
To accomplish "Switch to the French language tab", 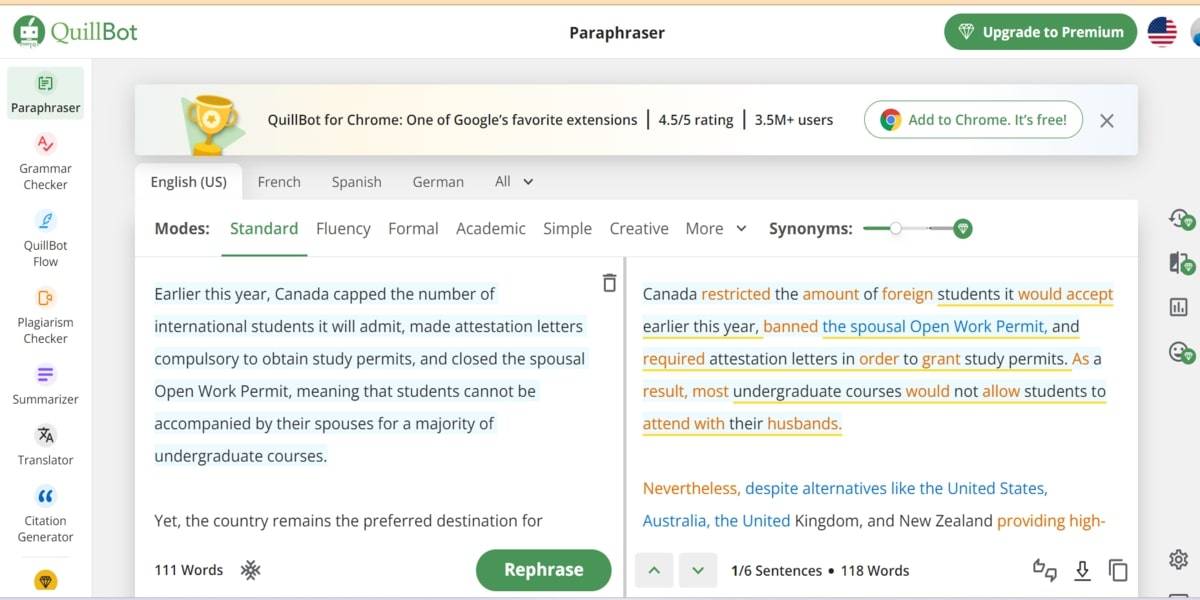I will [x=279, y=181].
